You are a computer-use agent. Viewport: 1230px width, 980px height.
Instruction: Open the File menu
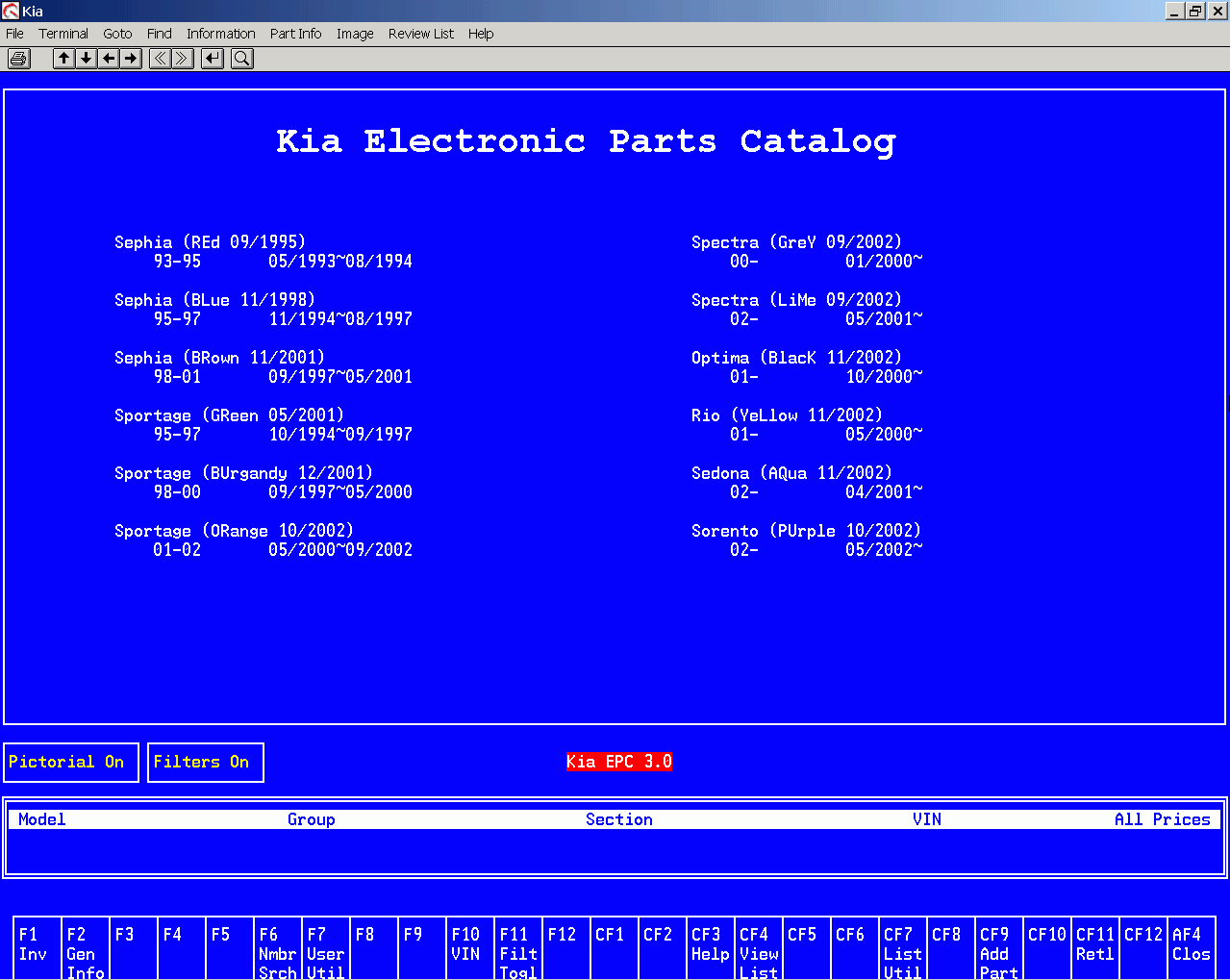(x=14, y=34)
